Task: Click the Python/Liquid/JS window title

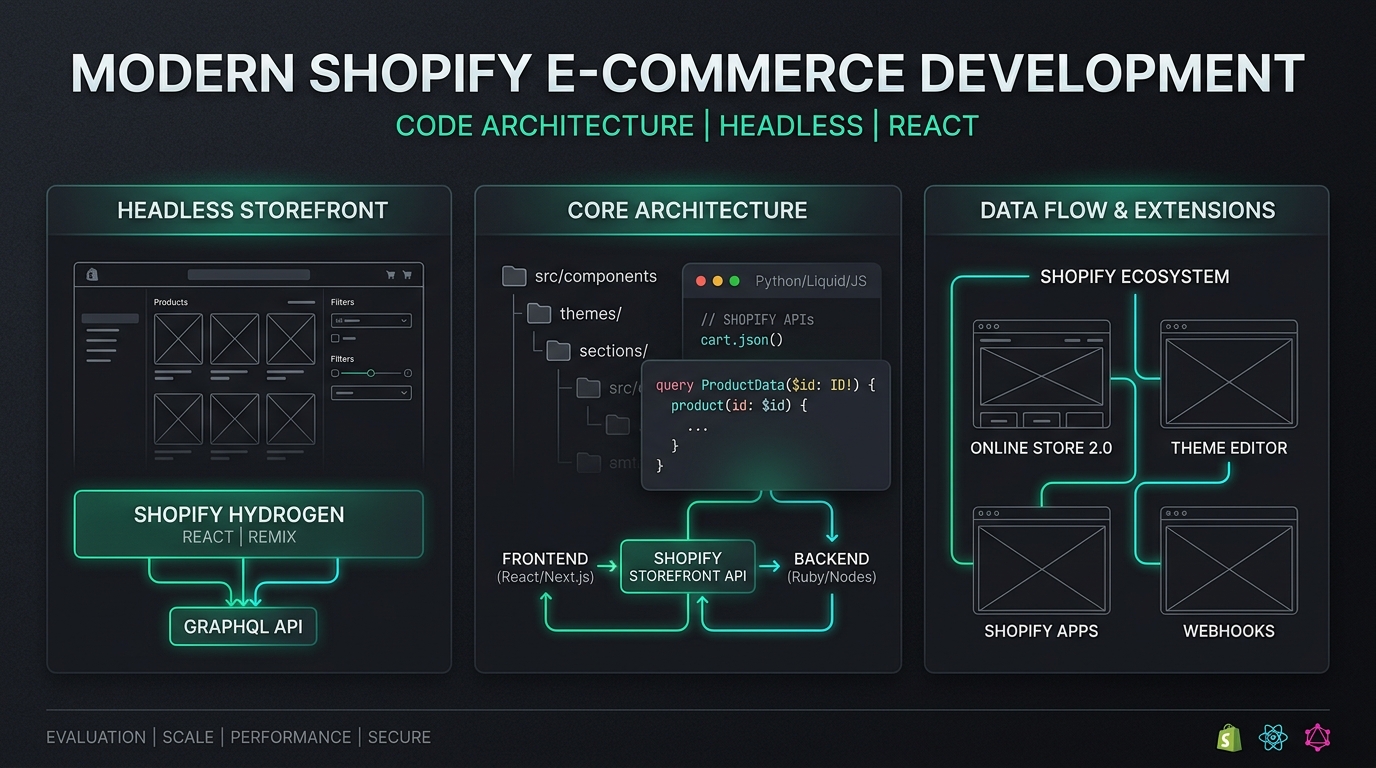Action: 811,281
